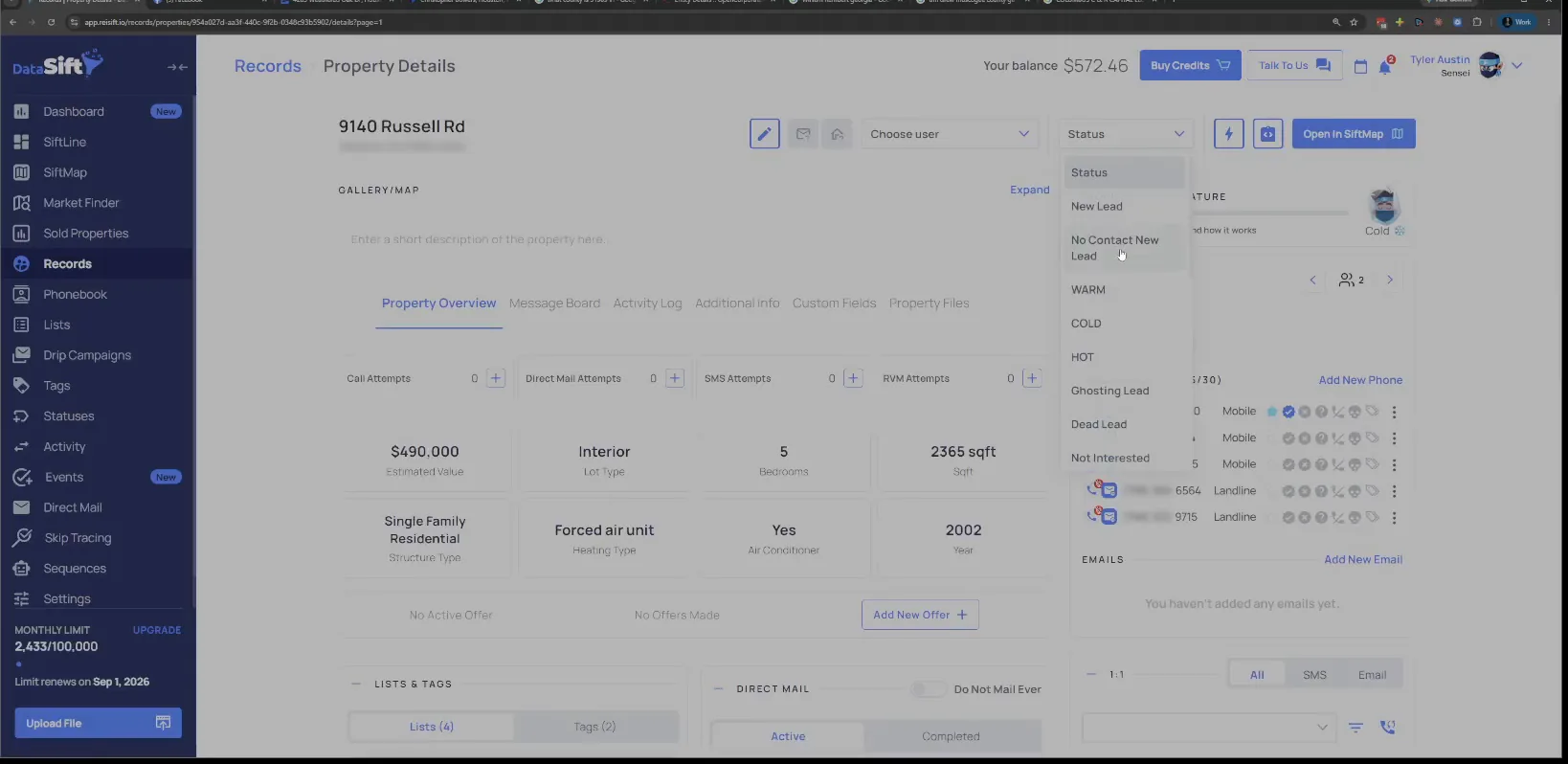The height and width of the screenshot is (764, 1568).
Task: Click the Add New Phone link
Action: 1360,380
